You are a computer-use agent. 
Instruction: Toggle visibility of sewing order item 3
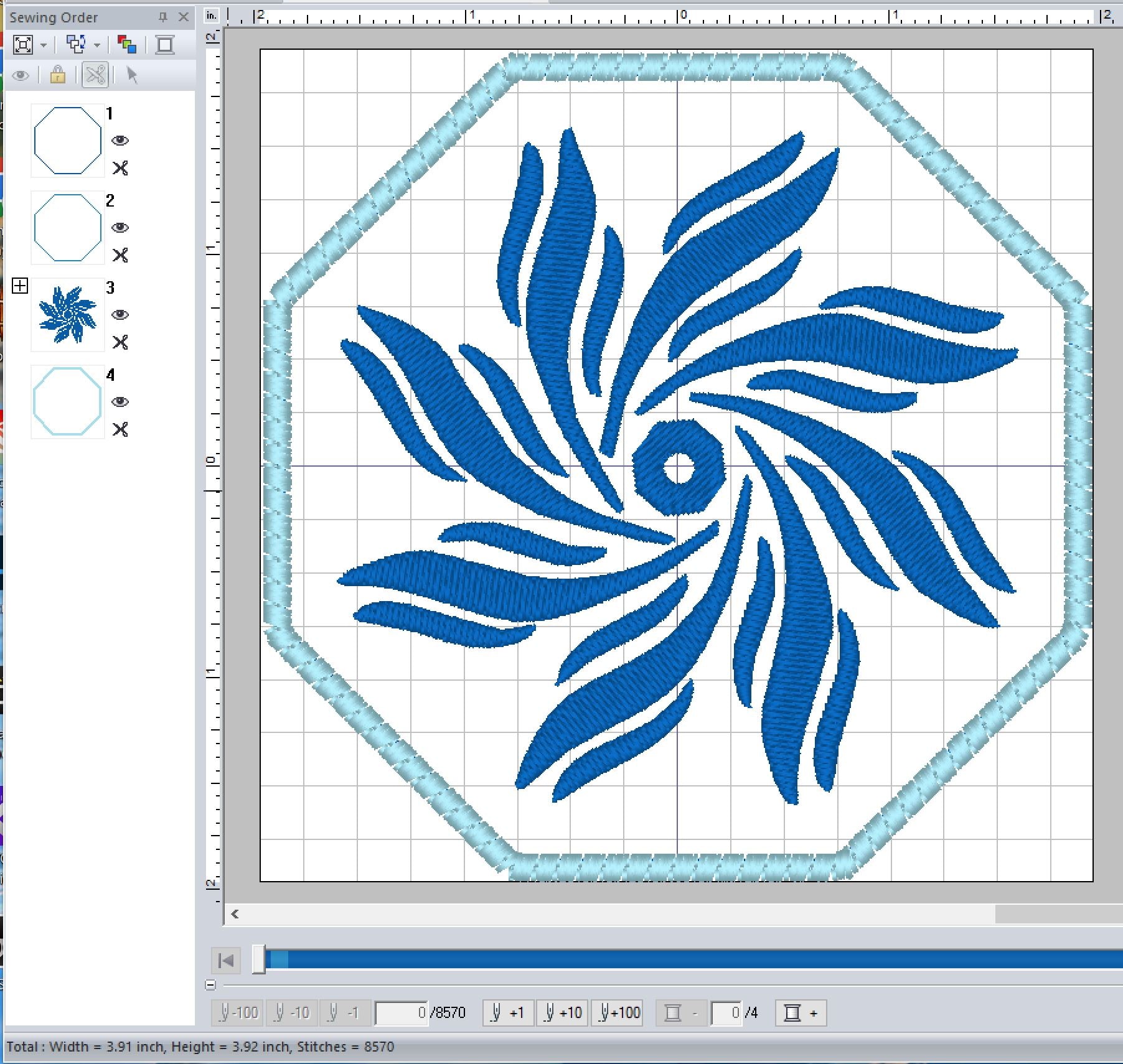click(120, 315)
